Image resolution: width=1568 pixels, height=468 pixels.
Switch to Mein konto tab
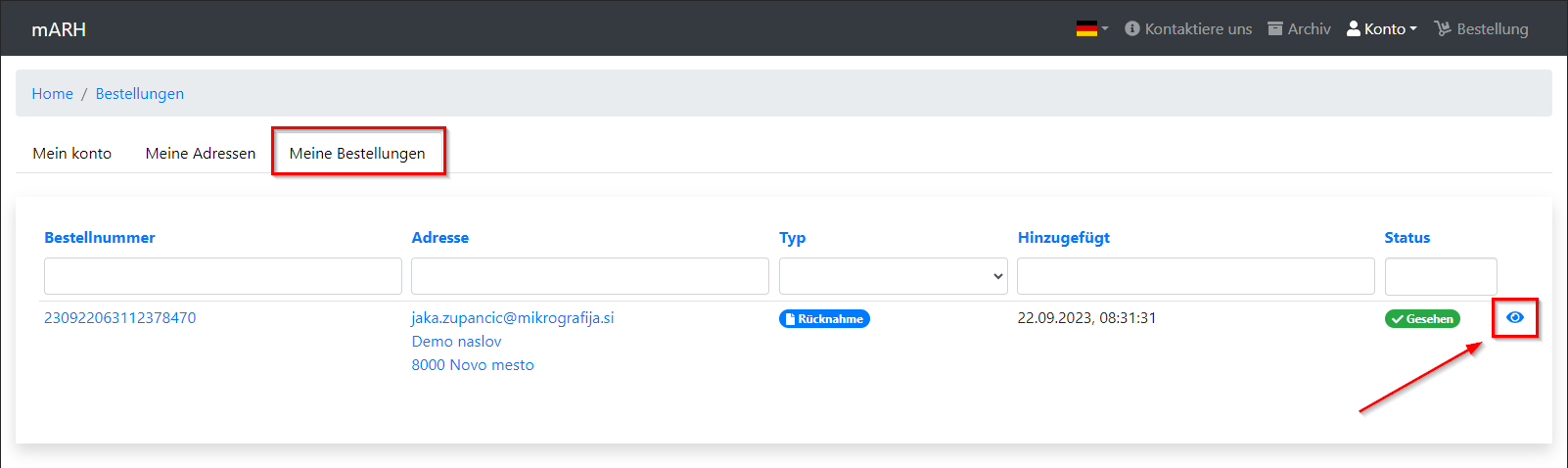pos(72,154)
